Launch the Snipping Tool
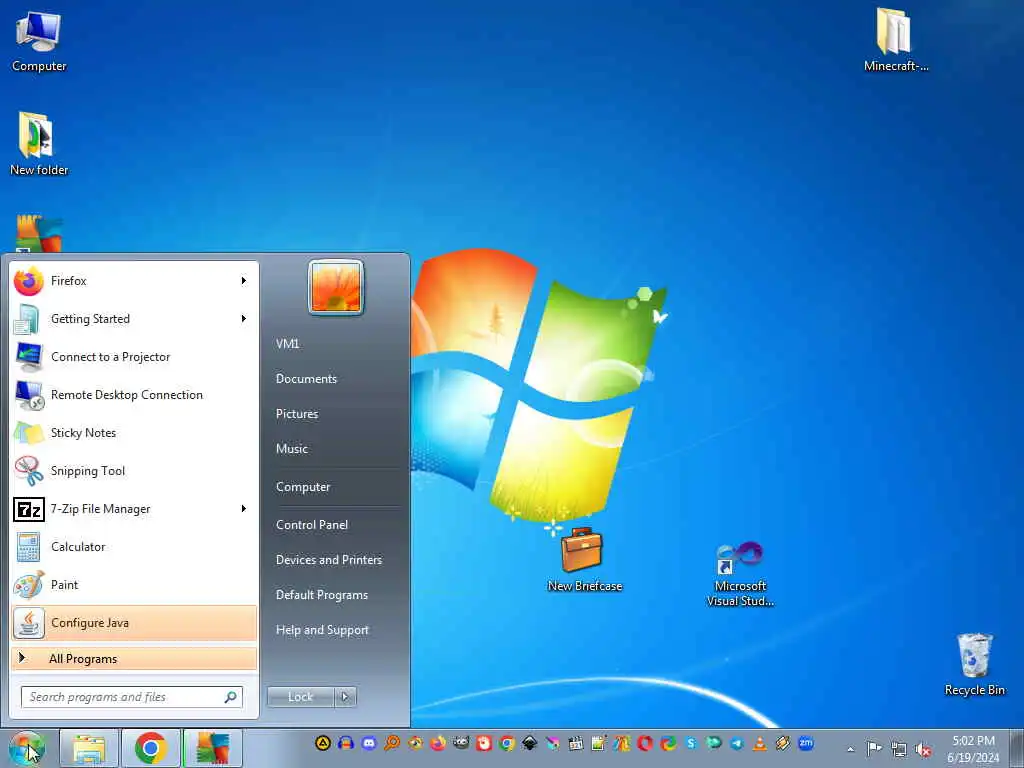 134,471
